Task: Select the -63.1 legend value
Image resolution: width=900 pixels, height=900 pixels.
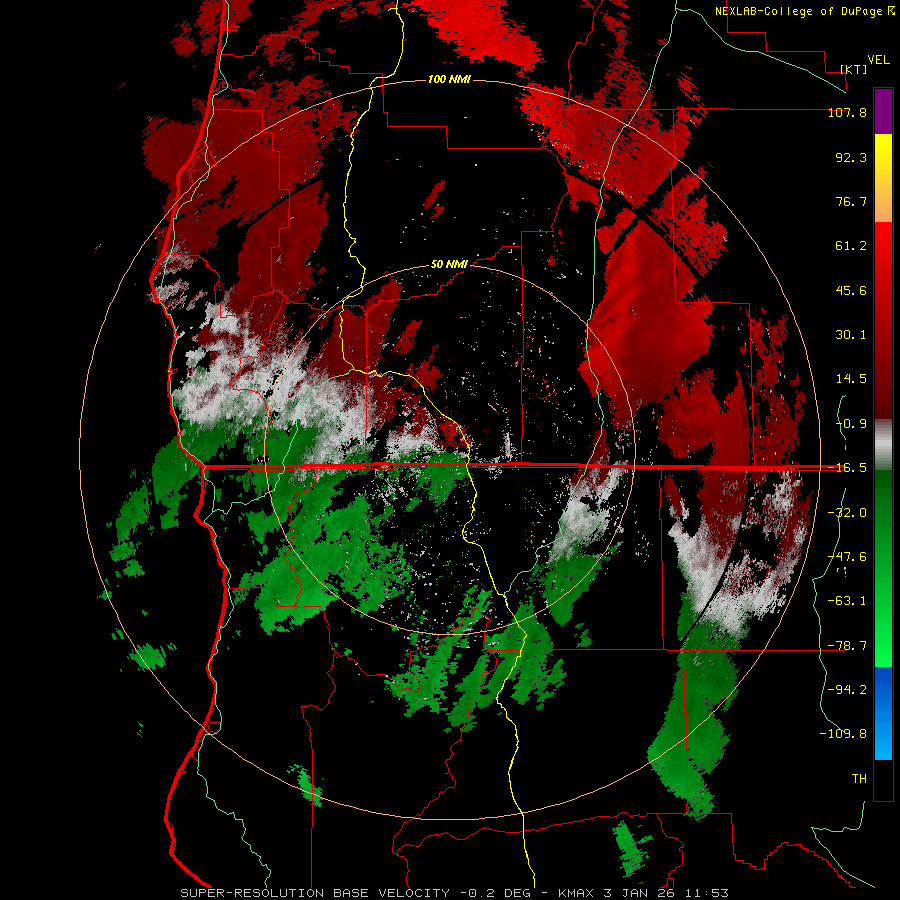Action: click(847, 601)
